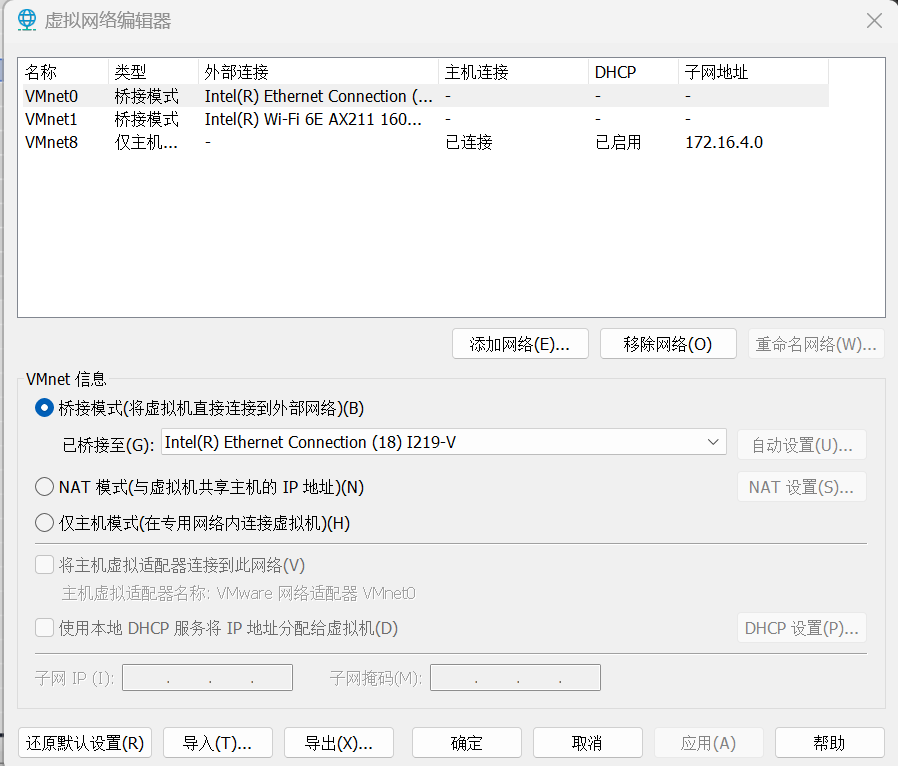Sort by 名称 column header
The width and height of the screenshot is (898, 766).
pyautogui.click(x=64, y=72)
